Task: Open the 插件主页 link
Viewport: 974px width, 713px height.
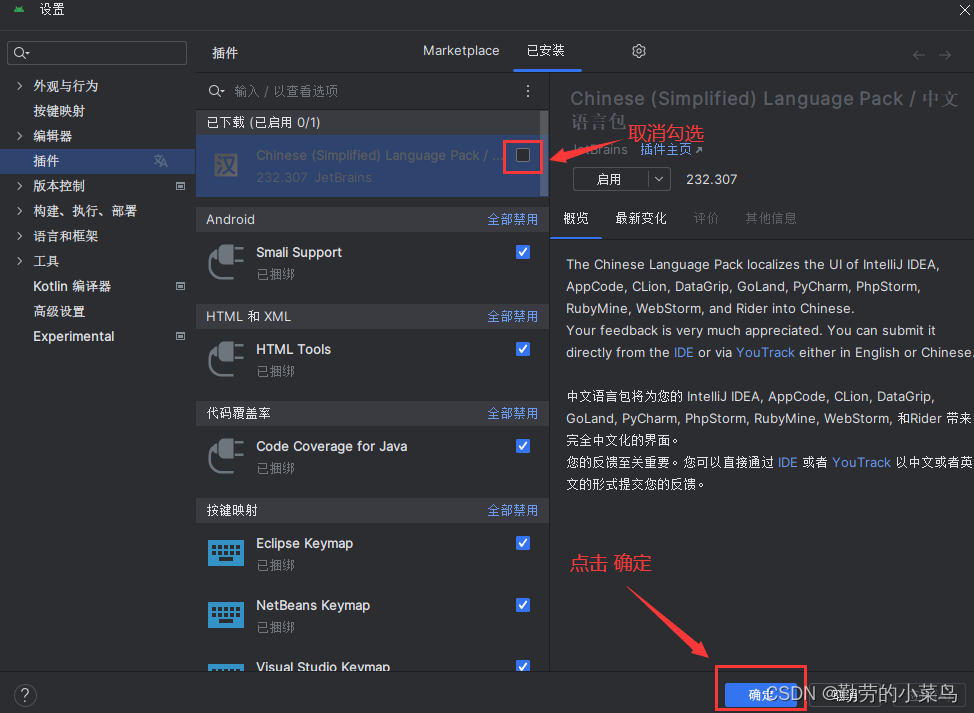Action: [671, 150]
